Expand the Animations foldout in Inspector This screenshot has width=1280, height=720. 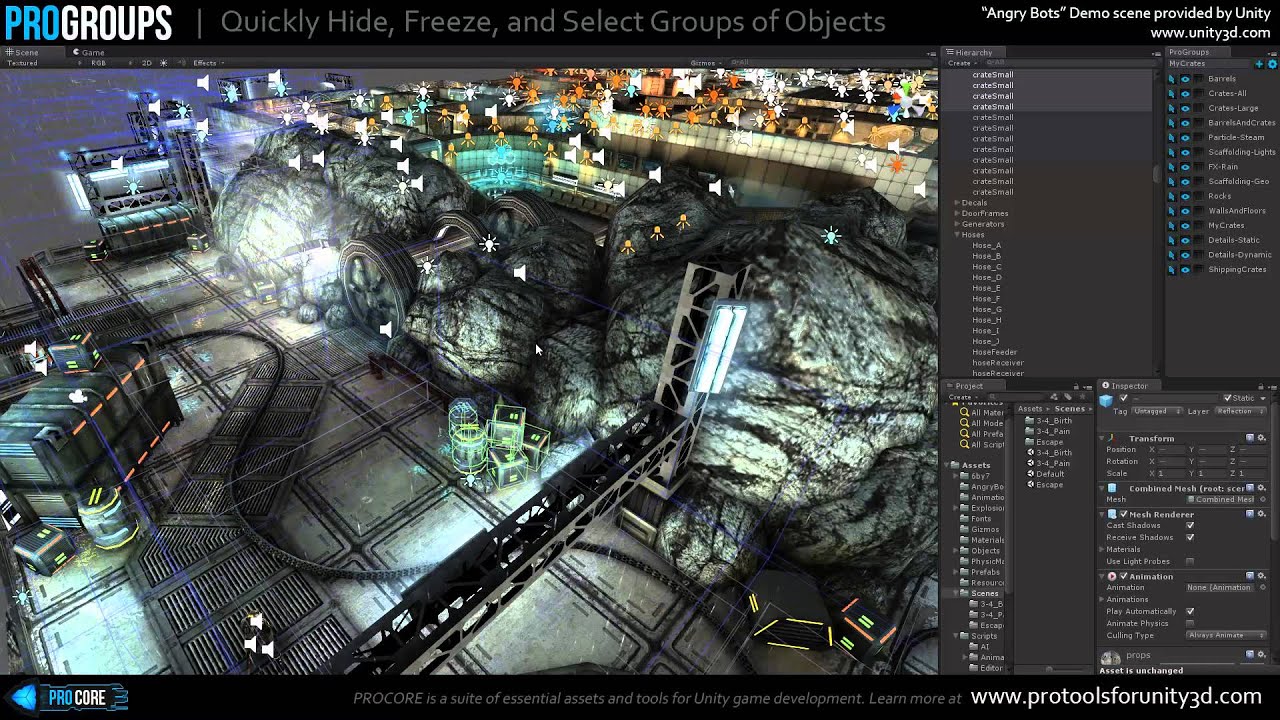1101,599
